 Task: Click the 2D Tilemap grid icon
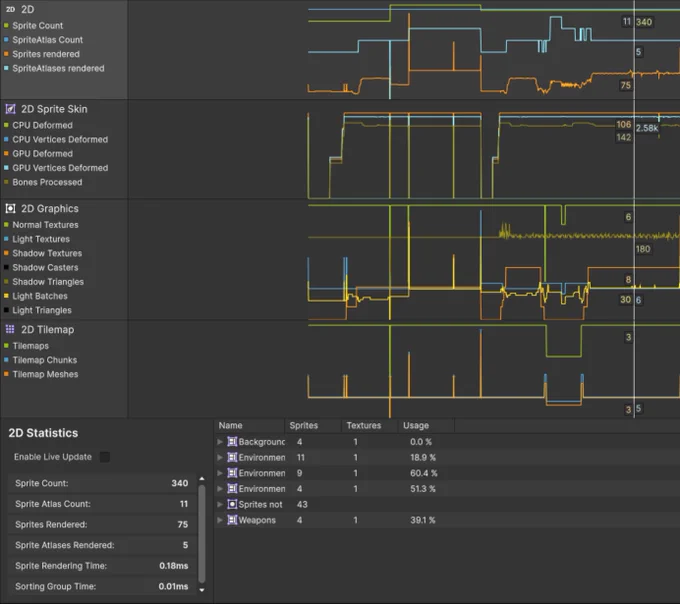pos(10,329)
